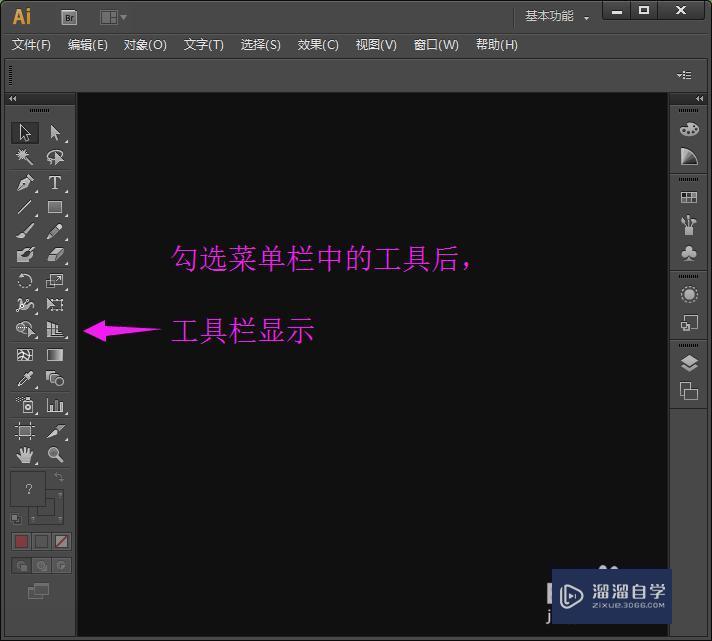Open the Swatches panel grid icon

[689, 197]
